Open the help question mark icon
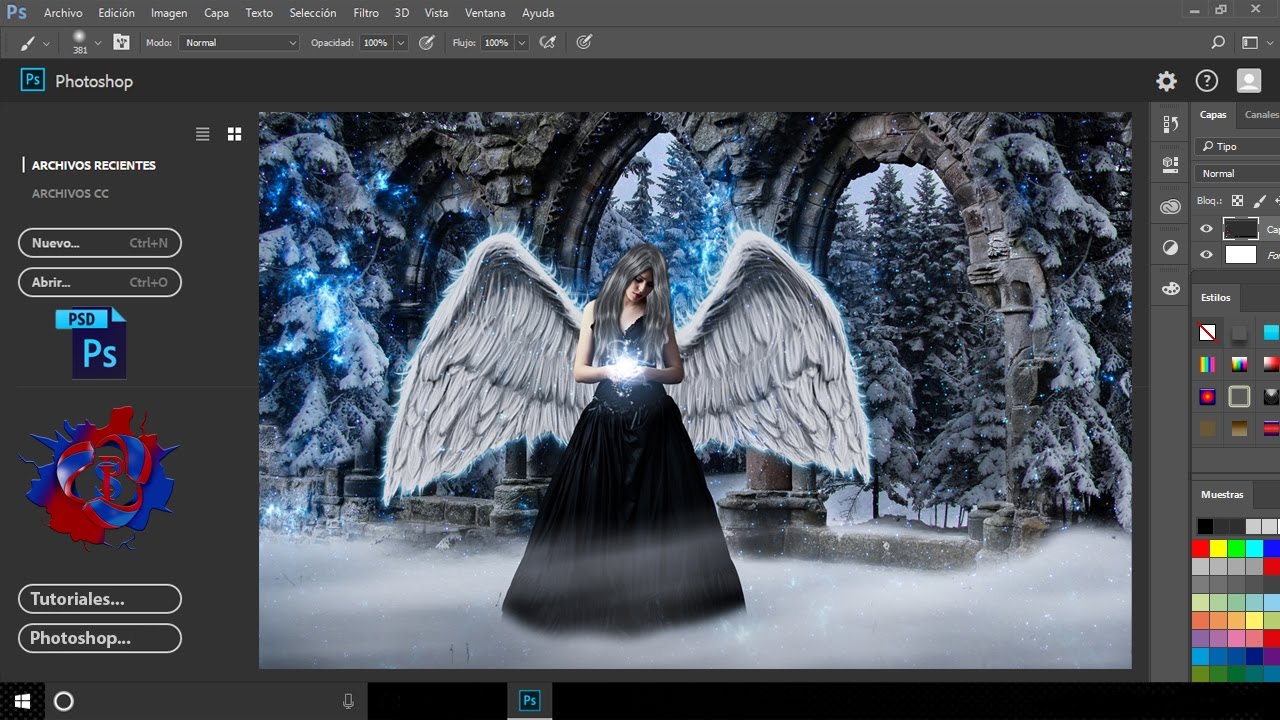The width and height of the screenshot is (1280, 720). tap(1207, 81)
